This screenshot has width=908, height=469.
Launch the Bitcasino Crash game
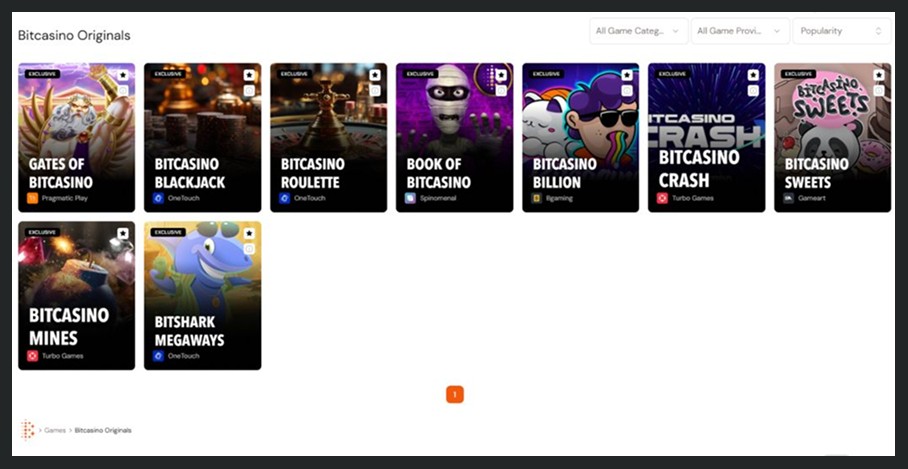click(706, 138)
